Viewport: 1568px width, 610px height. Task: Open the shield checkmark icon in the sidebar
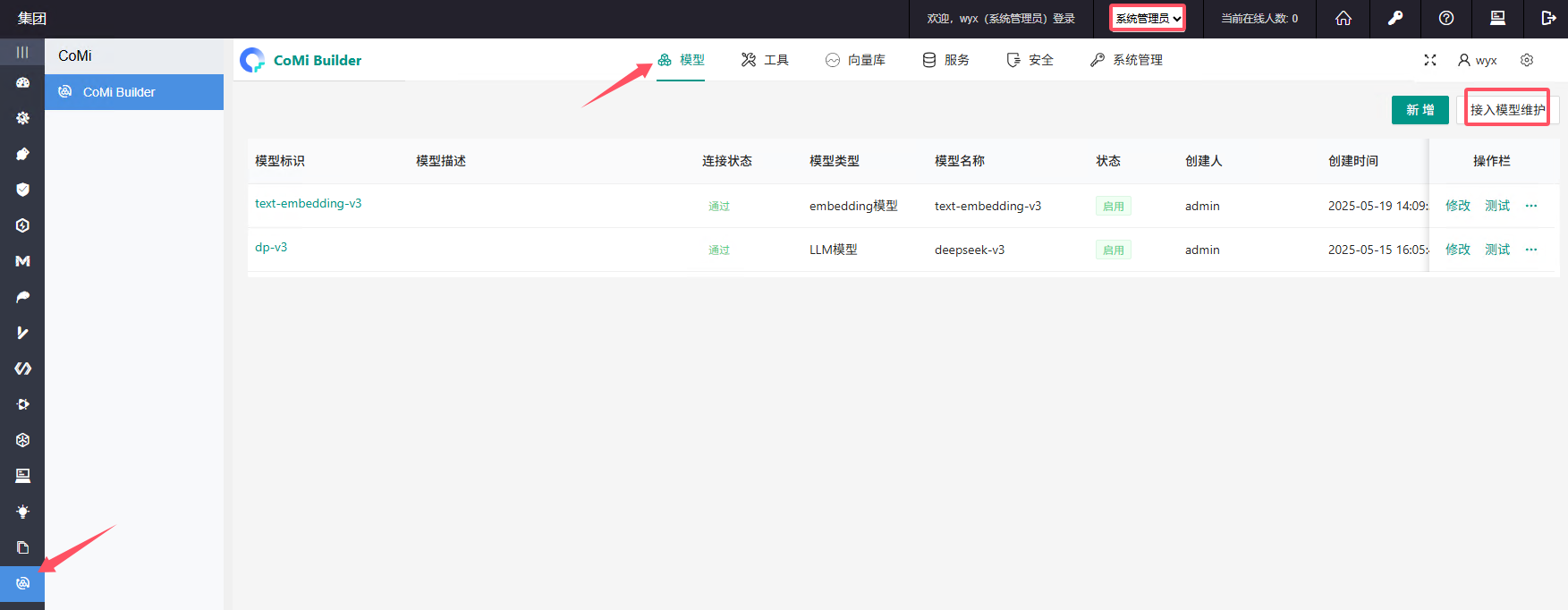pyautogui.click(x=22, y=190)
